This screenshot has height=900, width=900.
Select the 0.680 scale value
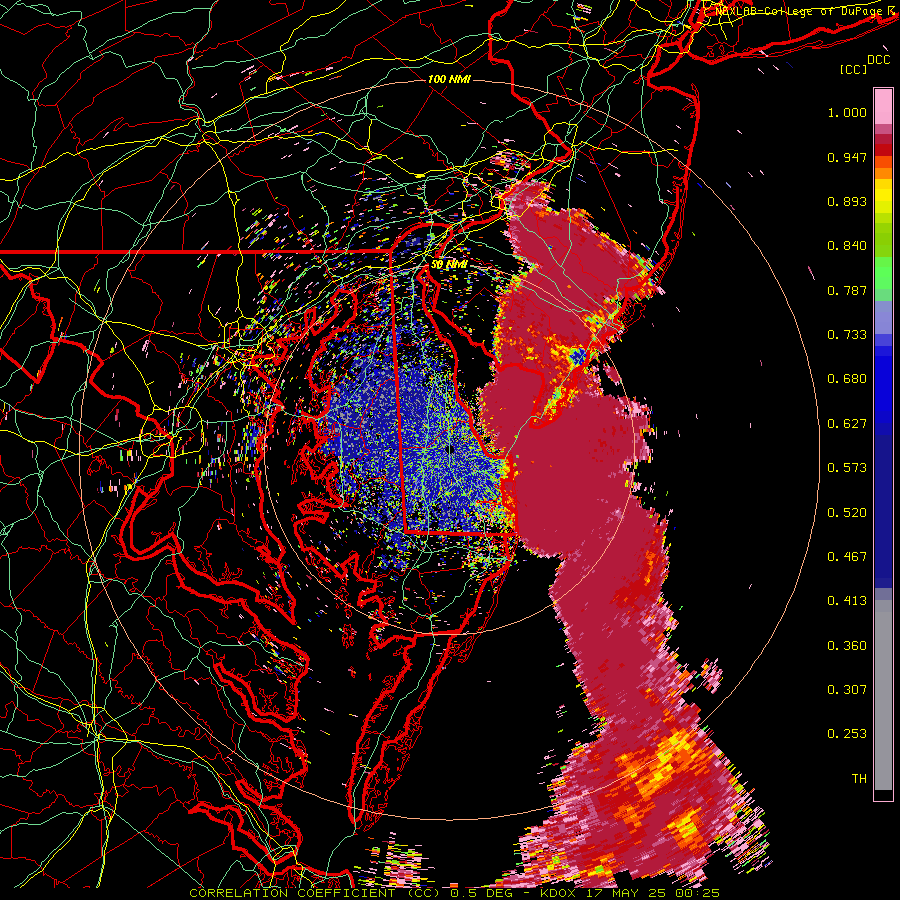pos(847,379)
